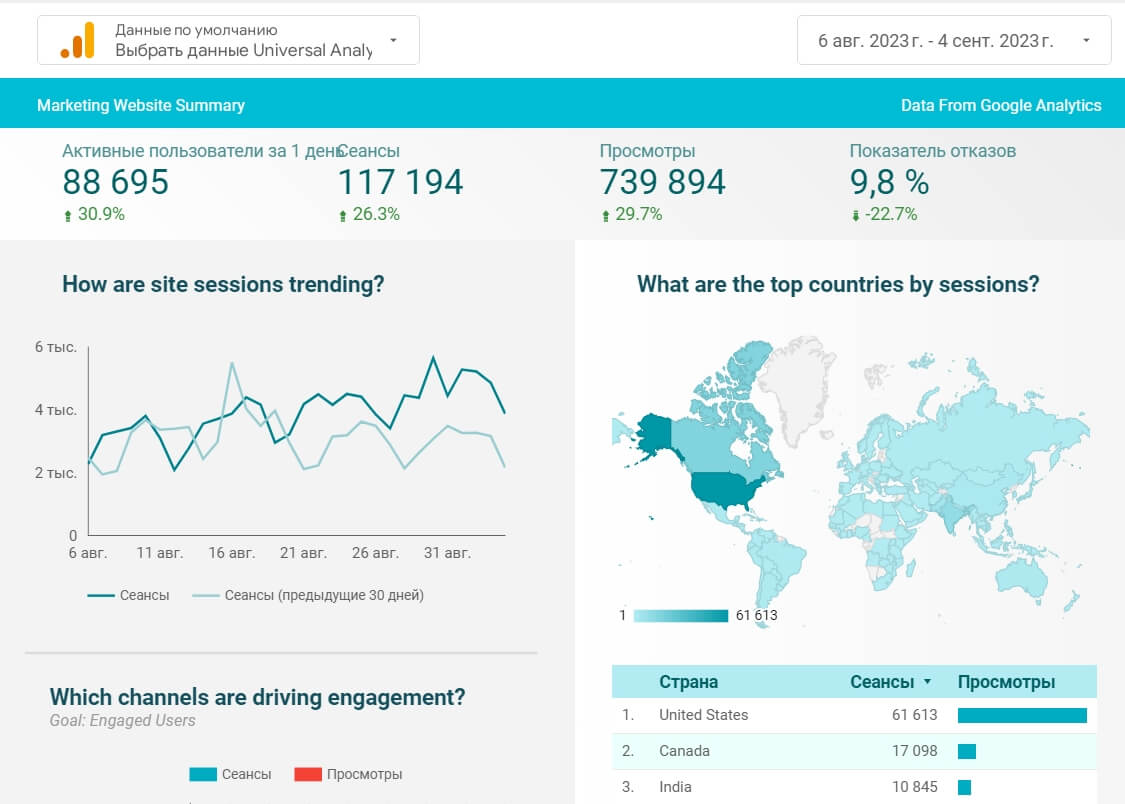
Task: Click the down arrow beside -22.7% bounce rate
Action: 855,215
